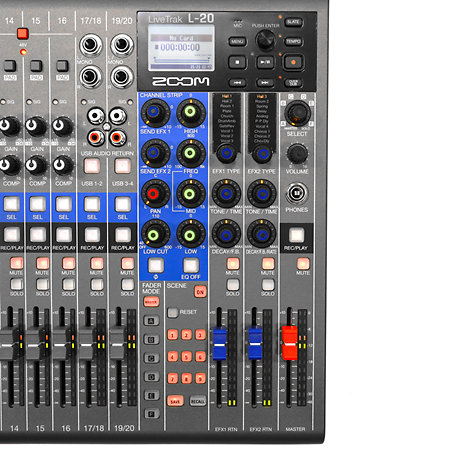The image size is (450, 450).
Task: Mute channel 17/18
Action: coord(97,263)
